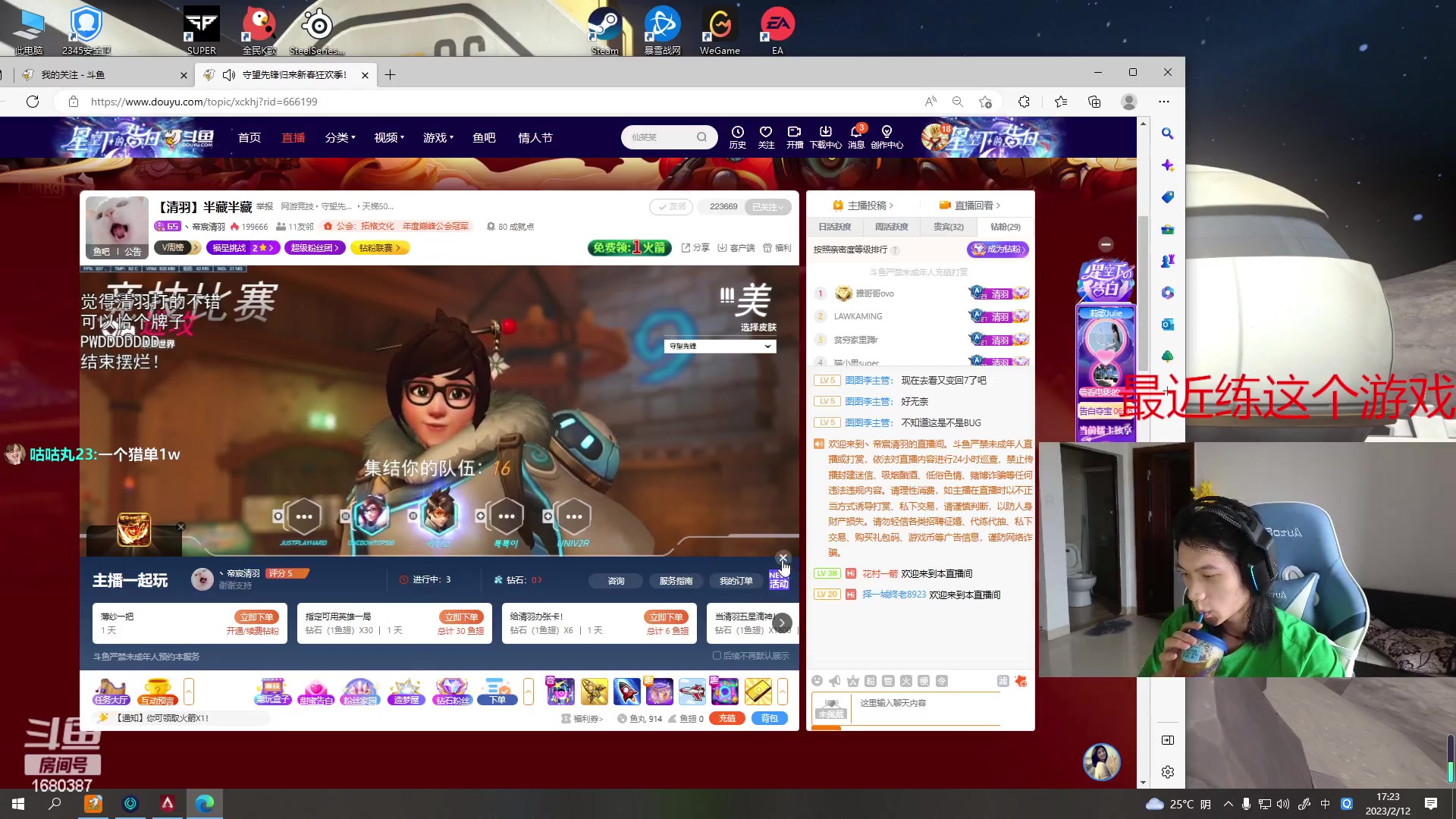The width and height of the screenshot is (1456, 819).
Task: Toggle the 管 admin chat filter
Action: click(x=888, y=681)
